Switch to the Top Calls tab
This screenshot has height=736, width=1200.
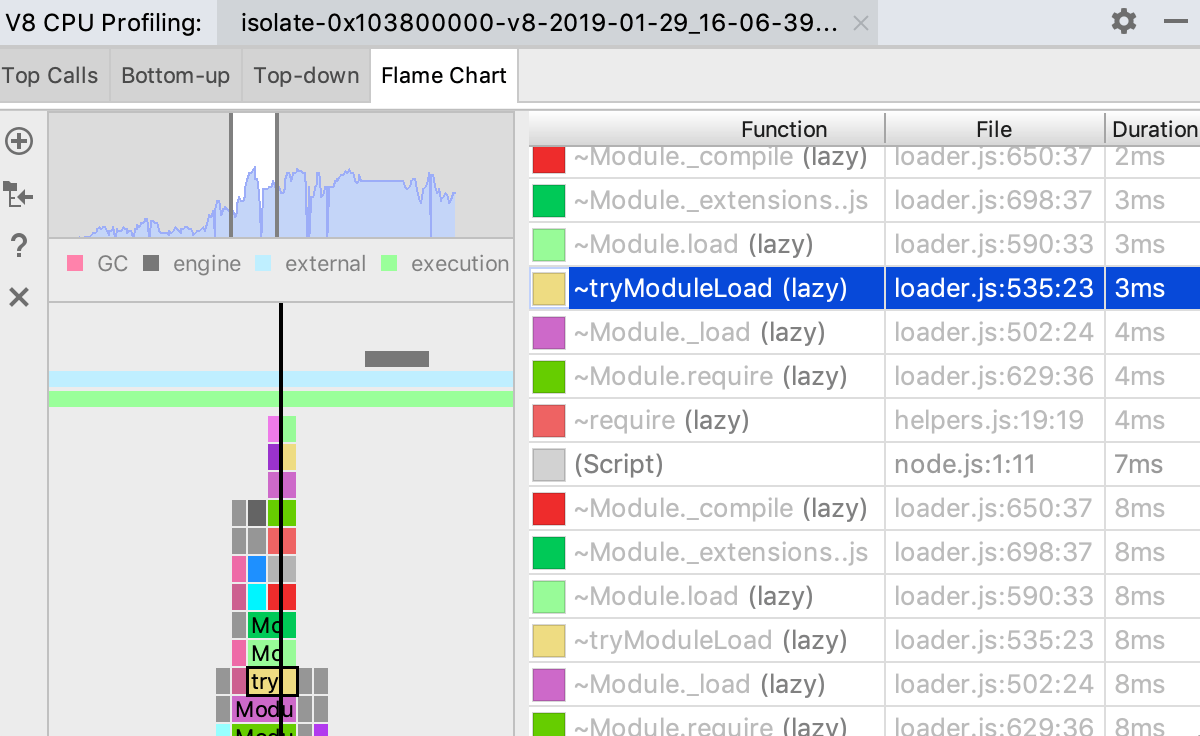pos(50,76)
